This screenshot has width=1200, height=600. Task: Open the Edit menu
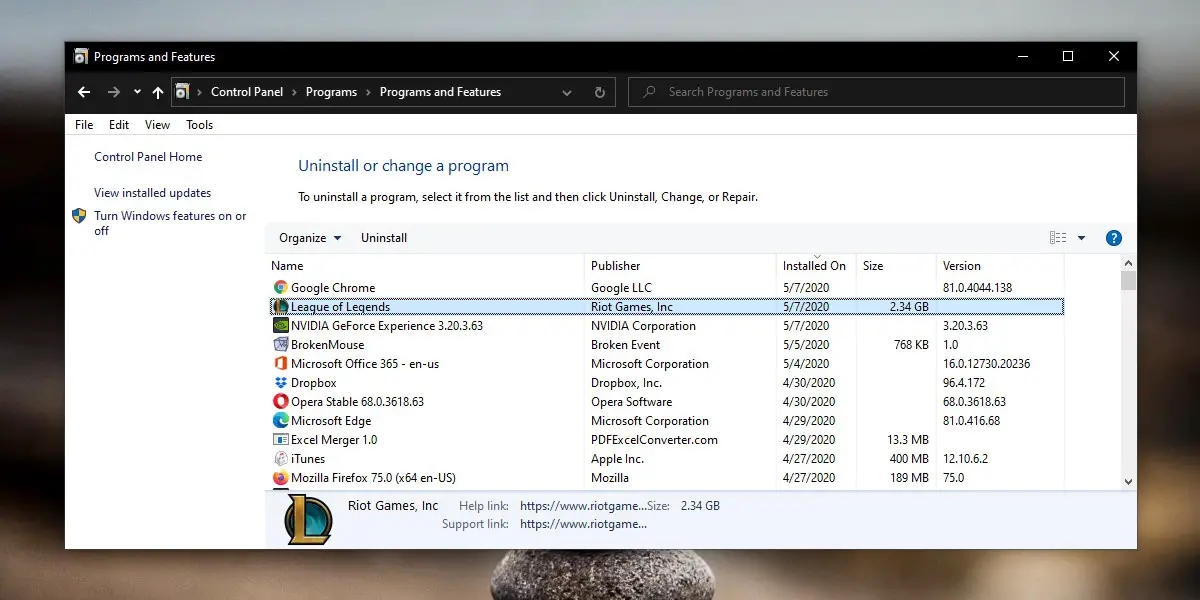[119, 125]
